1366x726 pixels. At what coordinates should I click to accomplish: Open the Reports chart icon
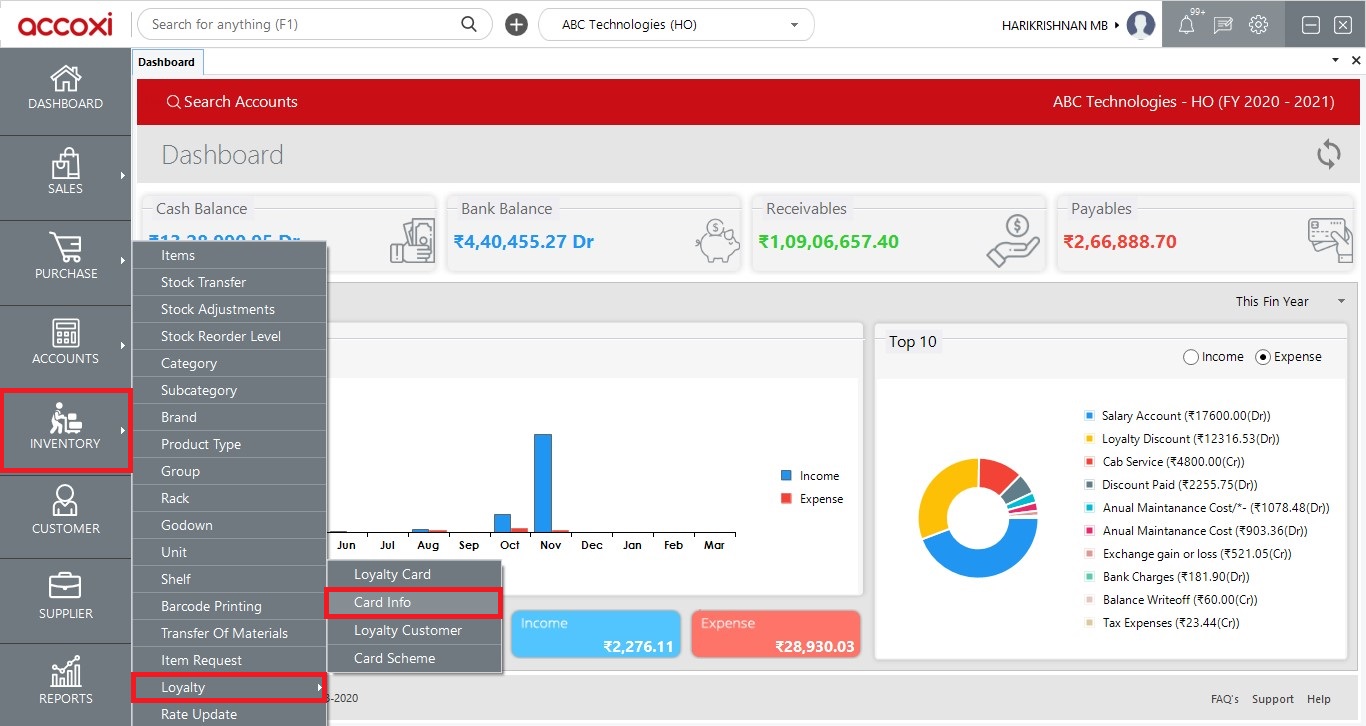pos(65,671)
